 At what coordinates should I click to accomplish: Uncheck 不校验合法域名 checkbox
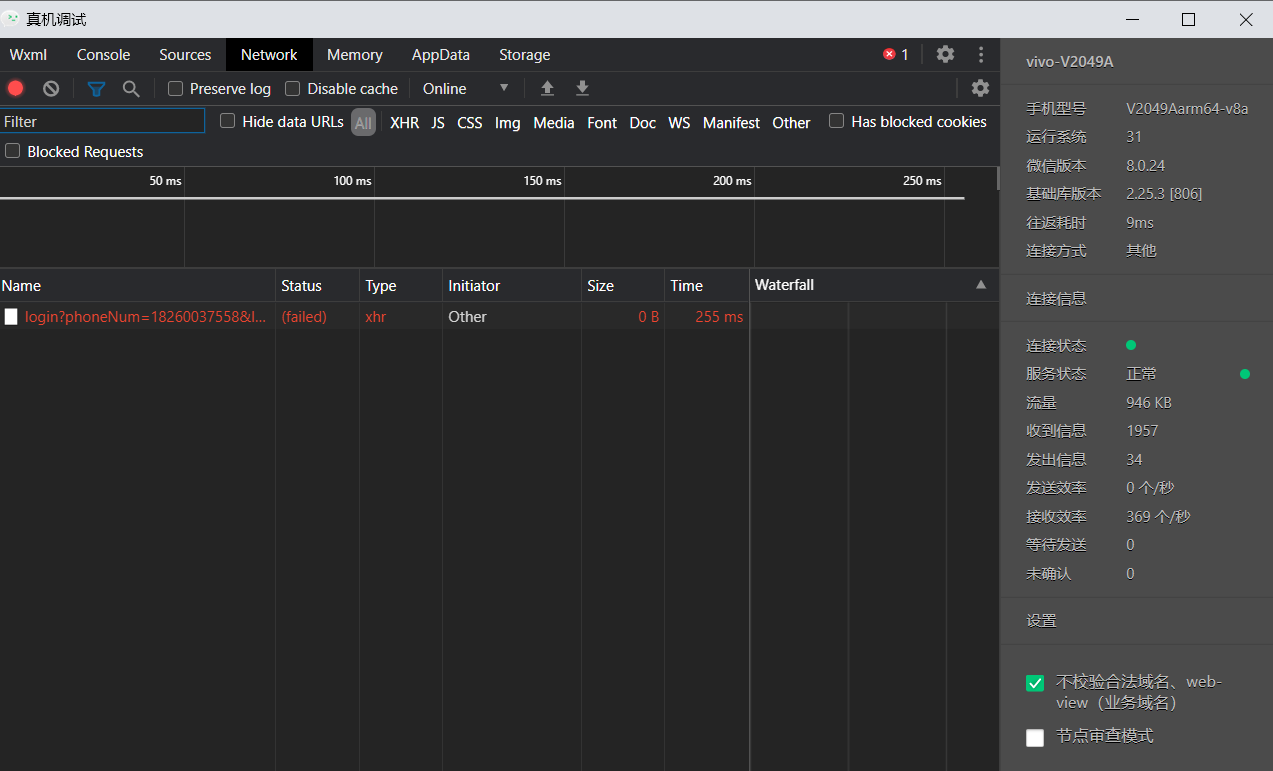tap(1035, 683)
